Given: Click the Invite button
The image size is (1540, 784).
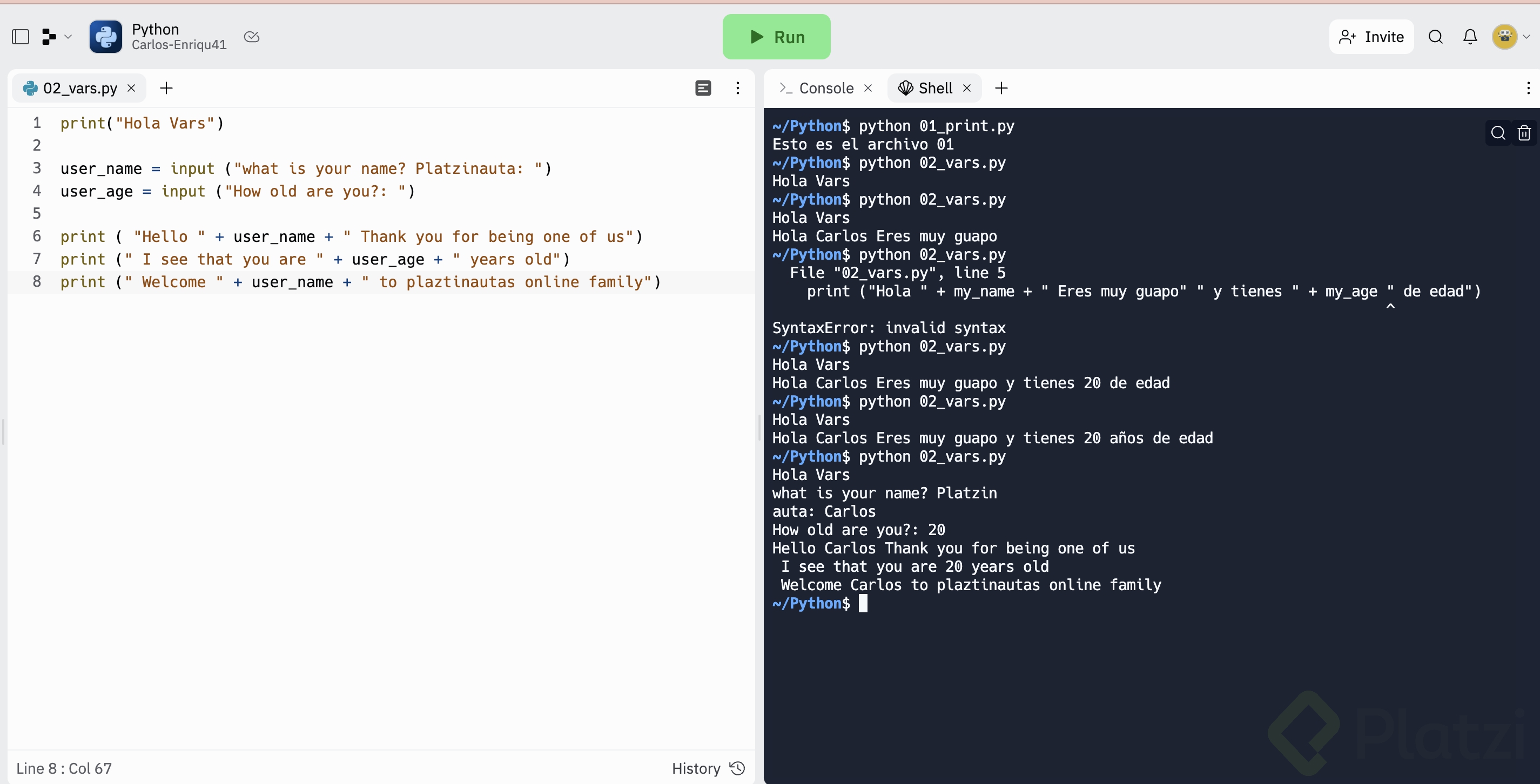Looking at the screenshot, I should (1371, 37).
